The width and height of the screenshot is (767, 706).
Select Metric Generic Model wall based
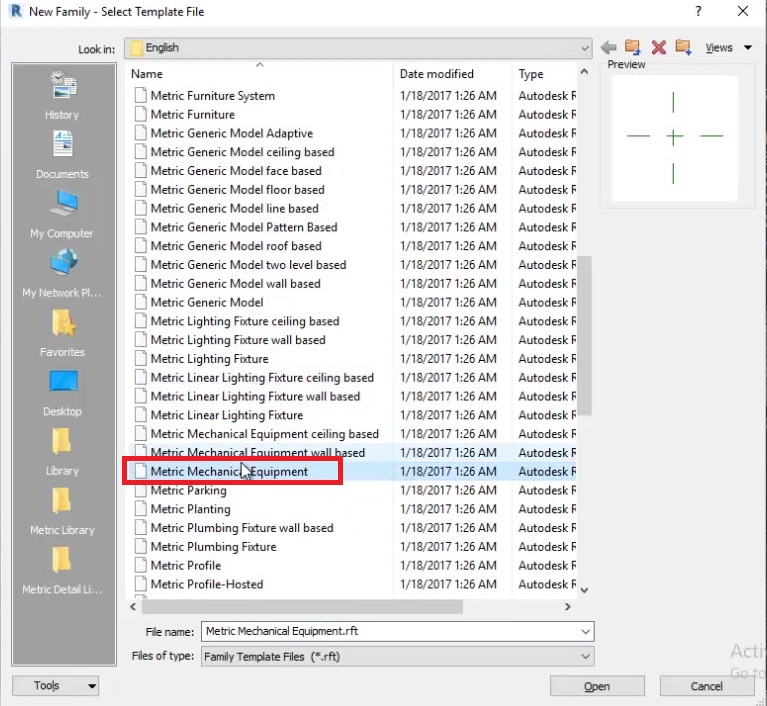pyautogui.click(x=235, y=284)
